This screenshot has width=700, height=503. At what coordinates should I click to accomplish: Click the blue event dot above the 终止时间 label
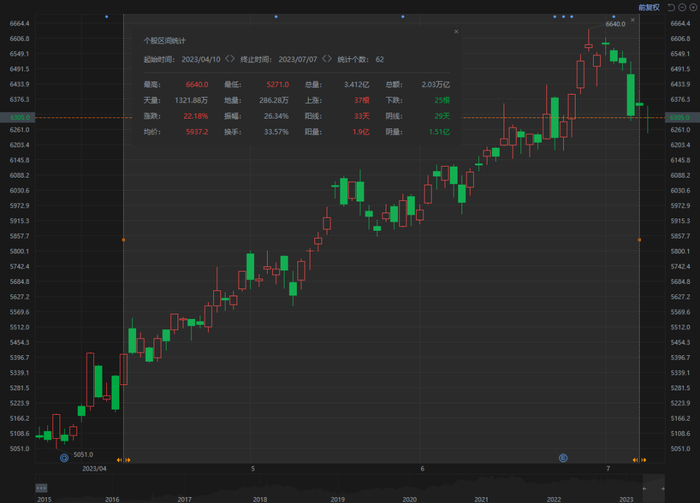click(x=276, y=17)
